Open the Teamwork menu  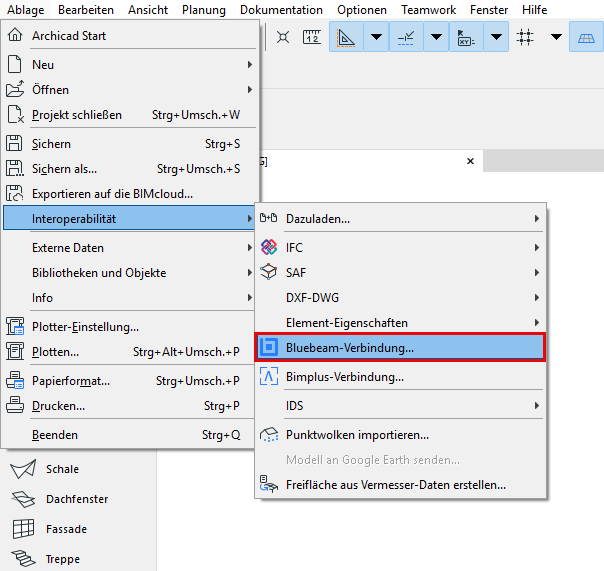428,10
